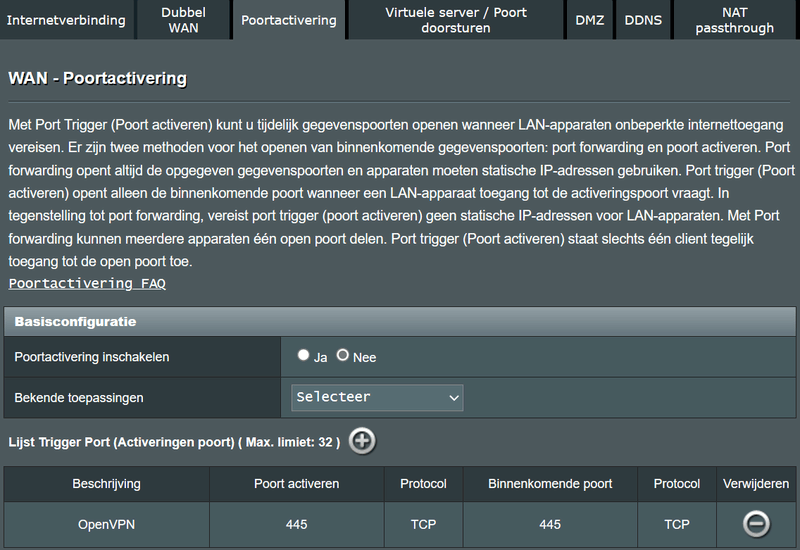Click the 445 value under Binnenkomende poort
This screenshot has width=800, height=550.
click(x=550, y=524)
